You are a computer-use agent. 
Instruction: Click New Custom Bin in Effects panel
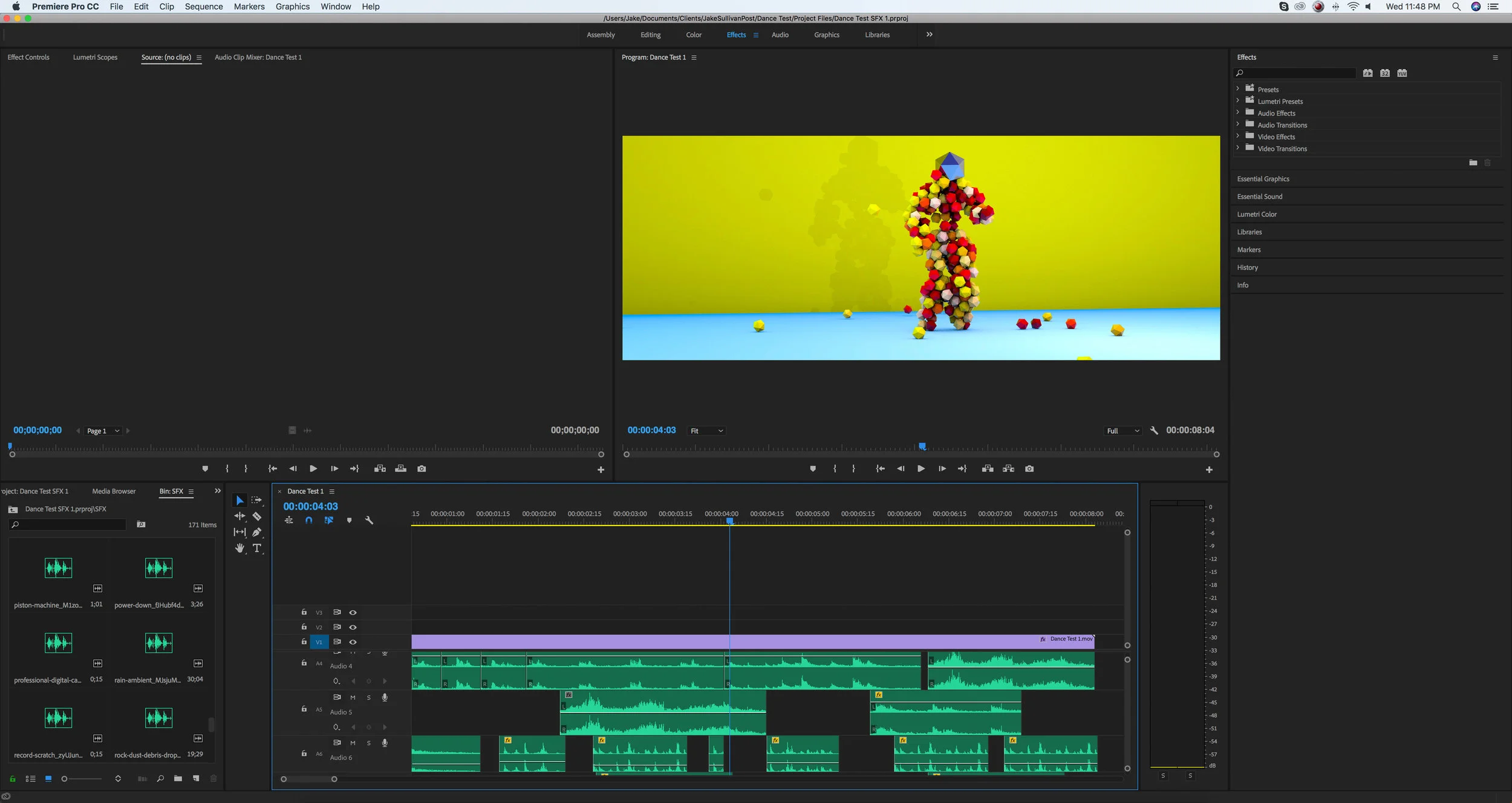click(1473, 163)
